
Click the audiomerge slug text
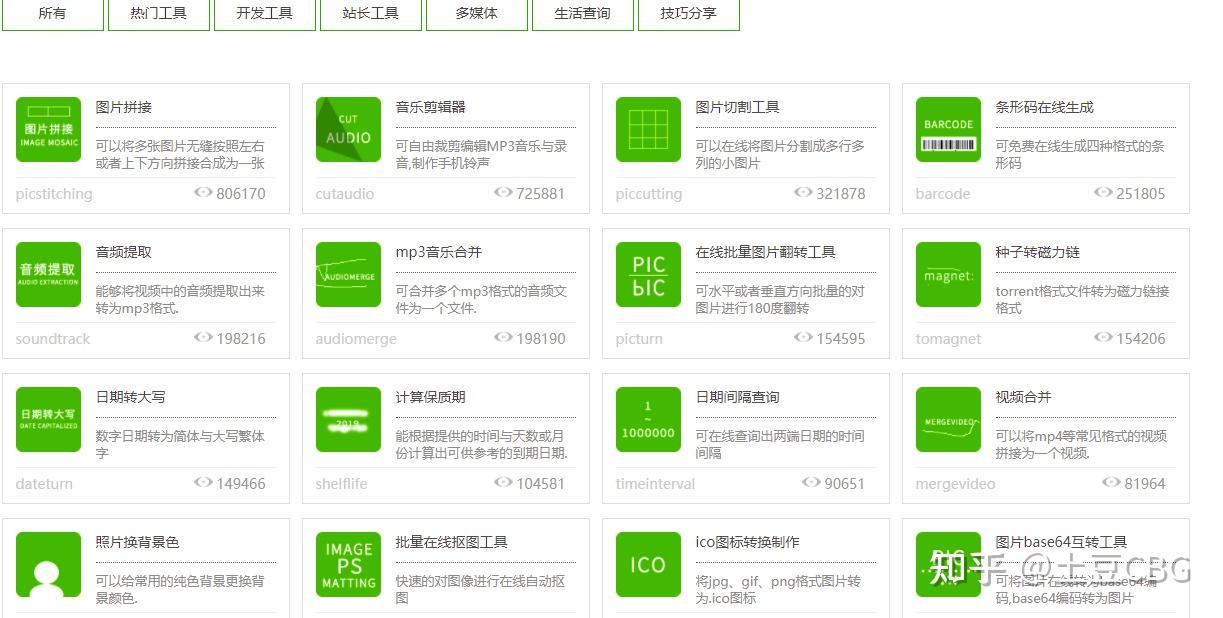[356, 339]
